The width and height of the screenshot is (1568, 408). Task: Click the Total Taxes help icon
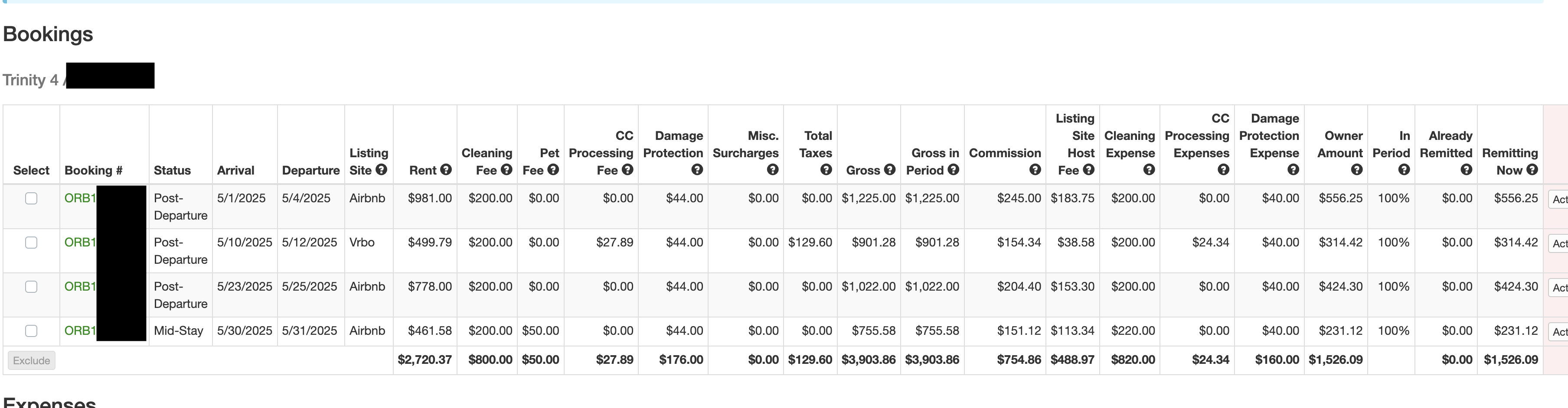[826, 170]
